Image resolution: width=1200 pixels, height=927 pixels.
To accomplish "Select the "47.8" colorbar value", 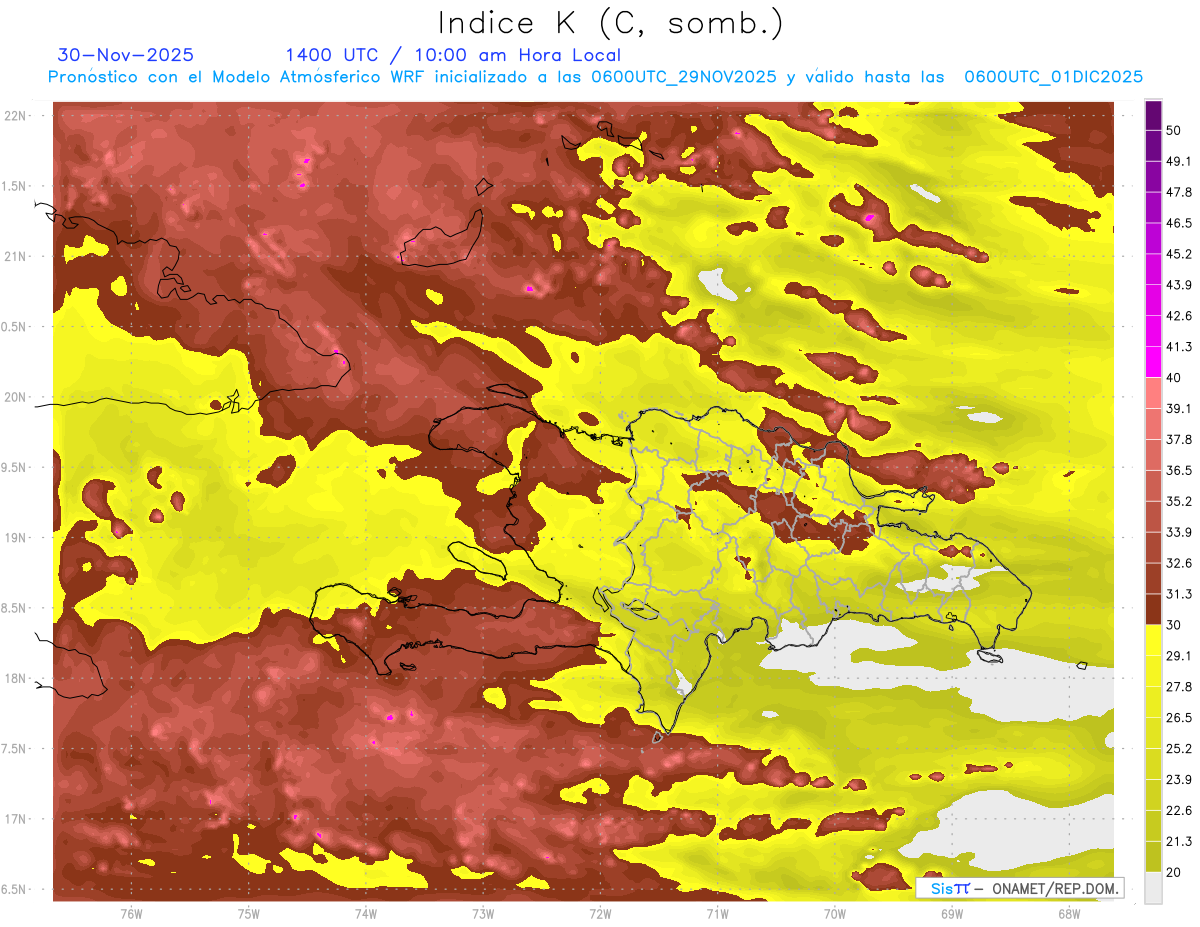I will 1179,193.
